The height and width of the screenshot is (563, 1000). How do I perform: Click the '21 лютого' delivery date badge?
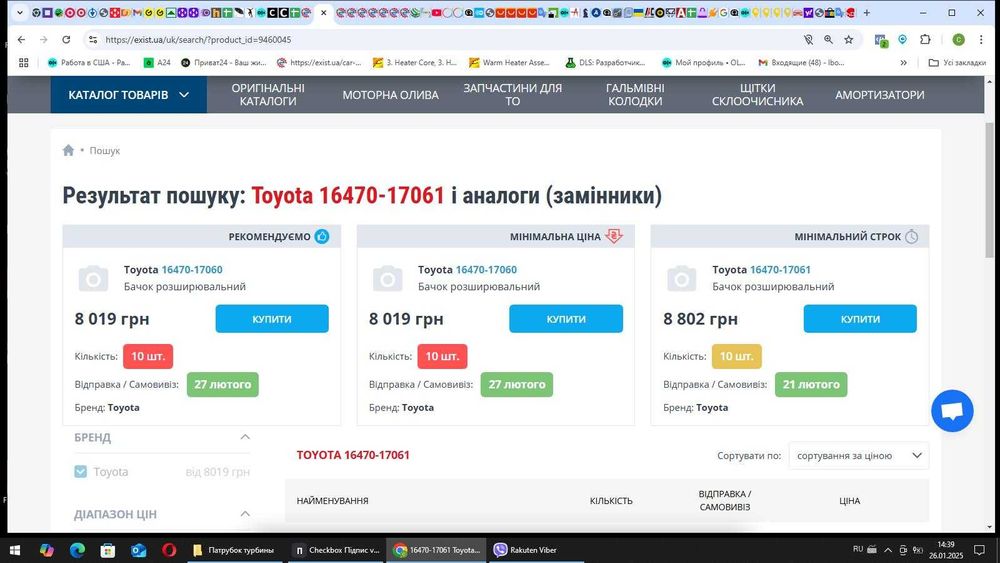point(811,384)
